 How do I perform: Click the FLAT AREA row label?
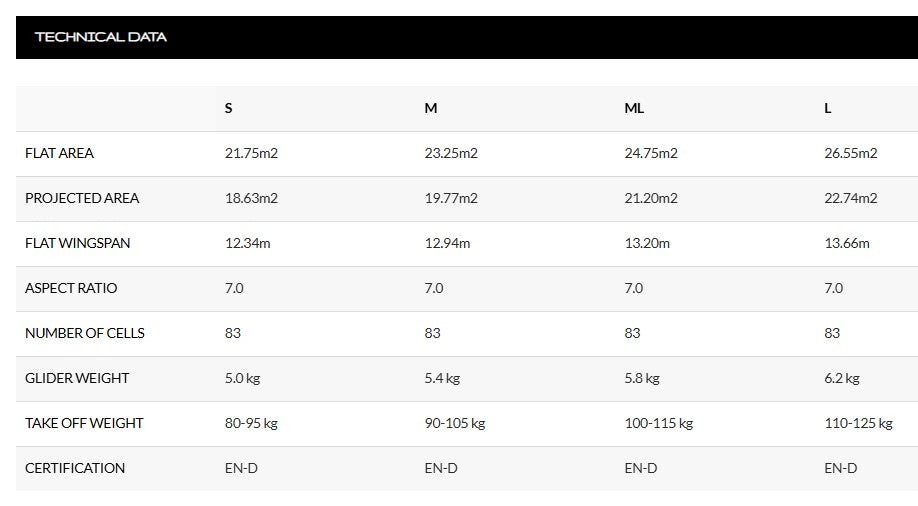pyautogui.click(x=60, y=153)
